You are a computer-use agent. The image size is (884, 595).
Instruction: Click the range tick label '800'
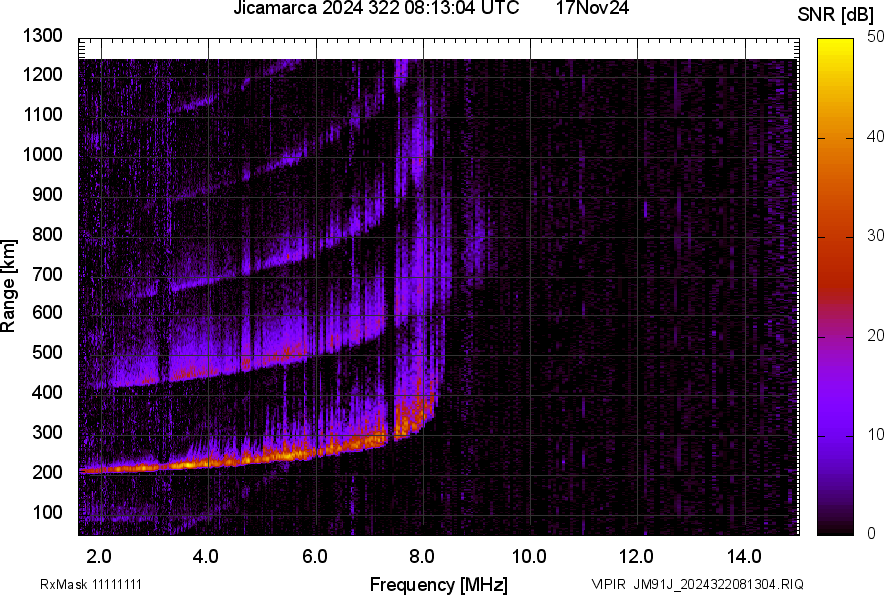(x=47, y=234)
